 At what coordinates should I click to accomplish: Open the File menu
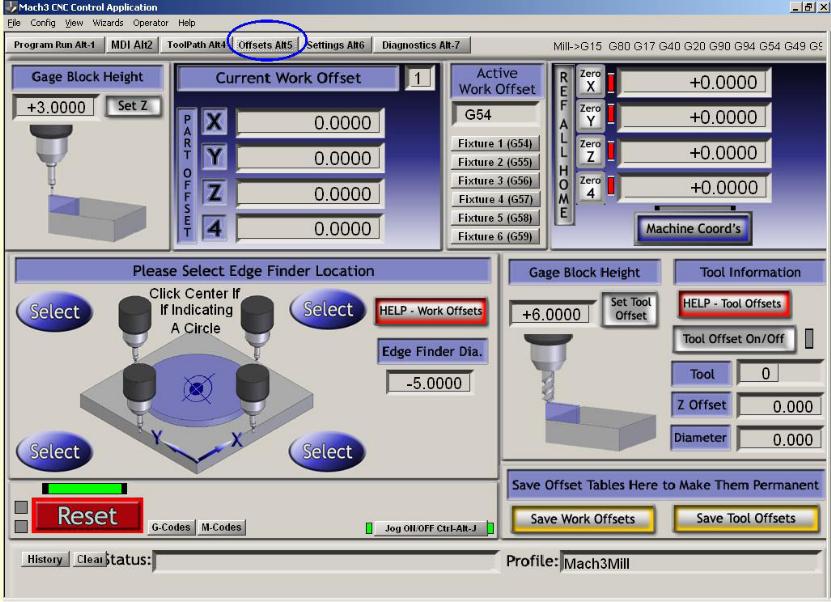[x=14, y=23]
